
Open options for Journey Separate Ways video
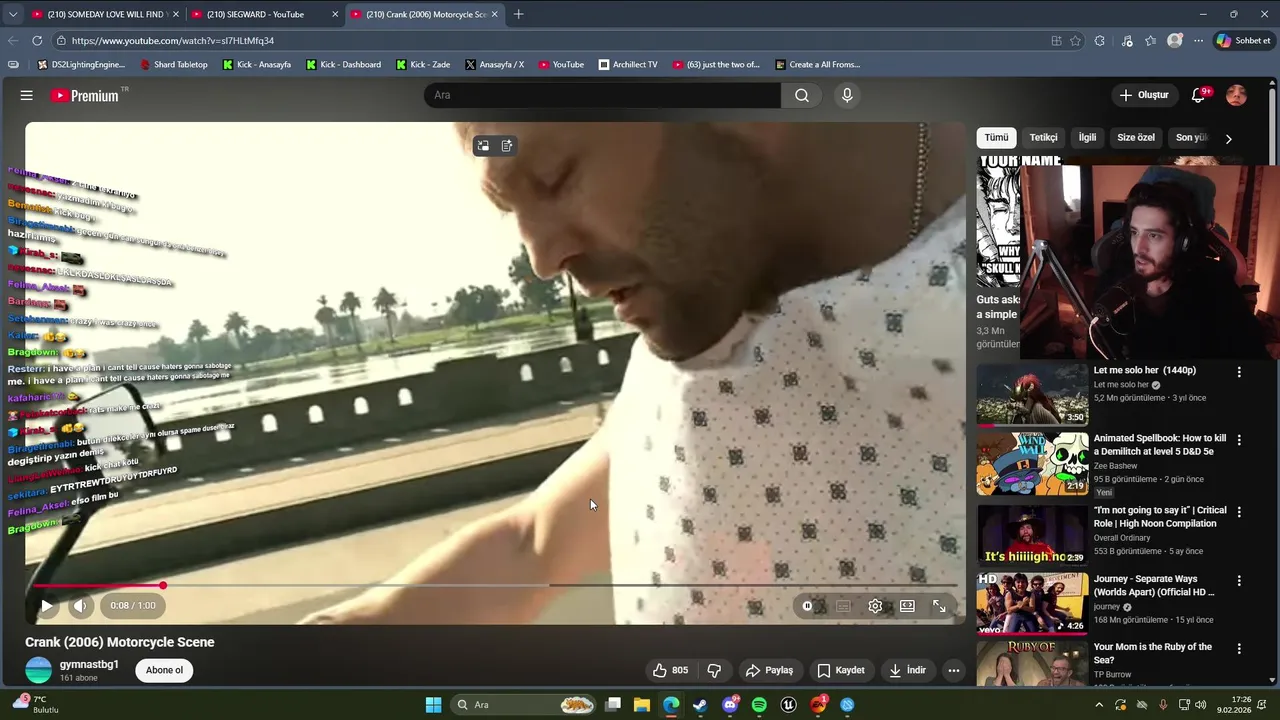pos(1239,580)
